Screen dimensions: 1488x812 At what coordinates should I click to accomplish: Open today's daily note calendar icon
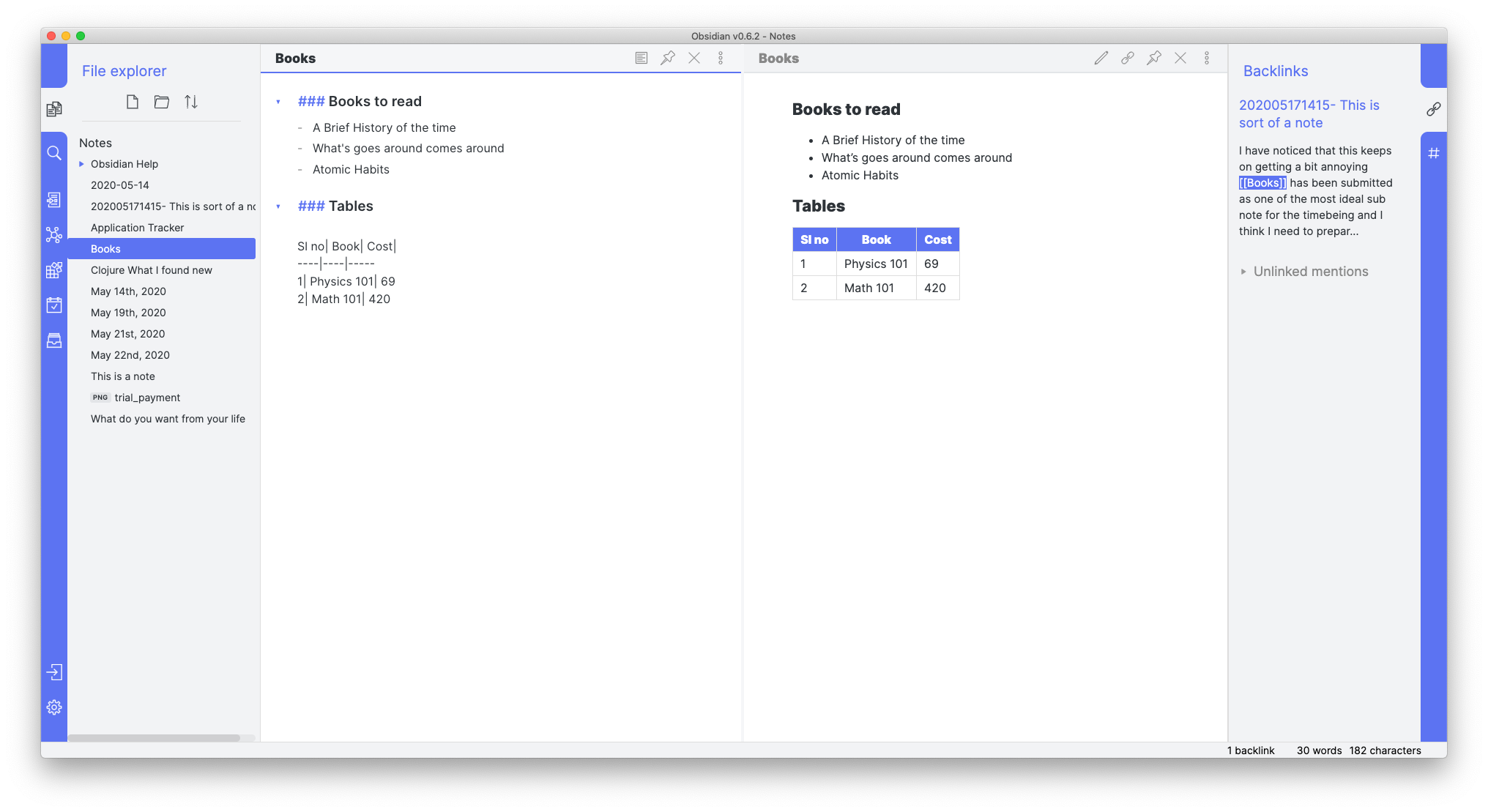pyautogui.click(x=54, y=305)
